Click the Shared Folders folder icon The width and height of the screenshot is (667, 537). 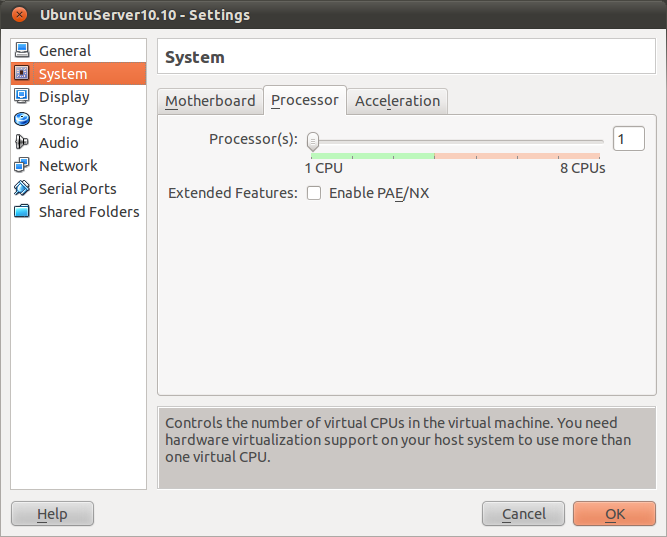pyautogui.click(x=22, y=212)
